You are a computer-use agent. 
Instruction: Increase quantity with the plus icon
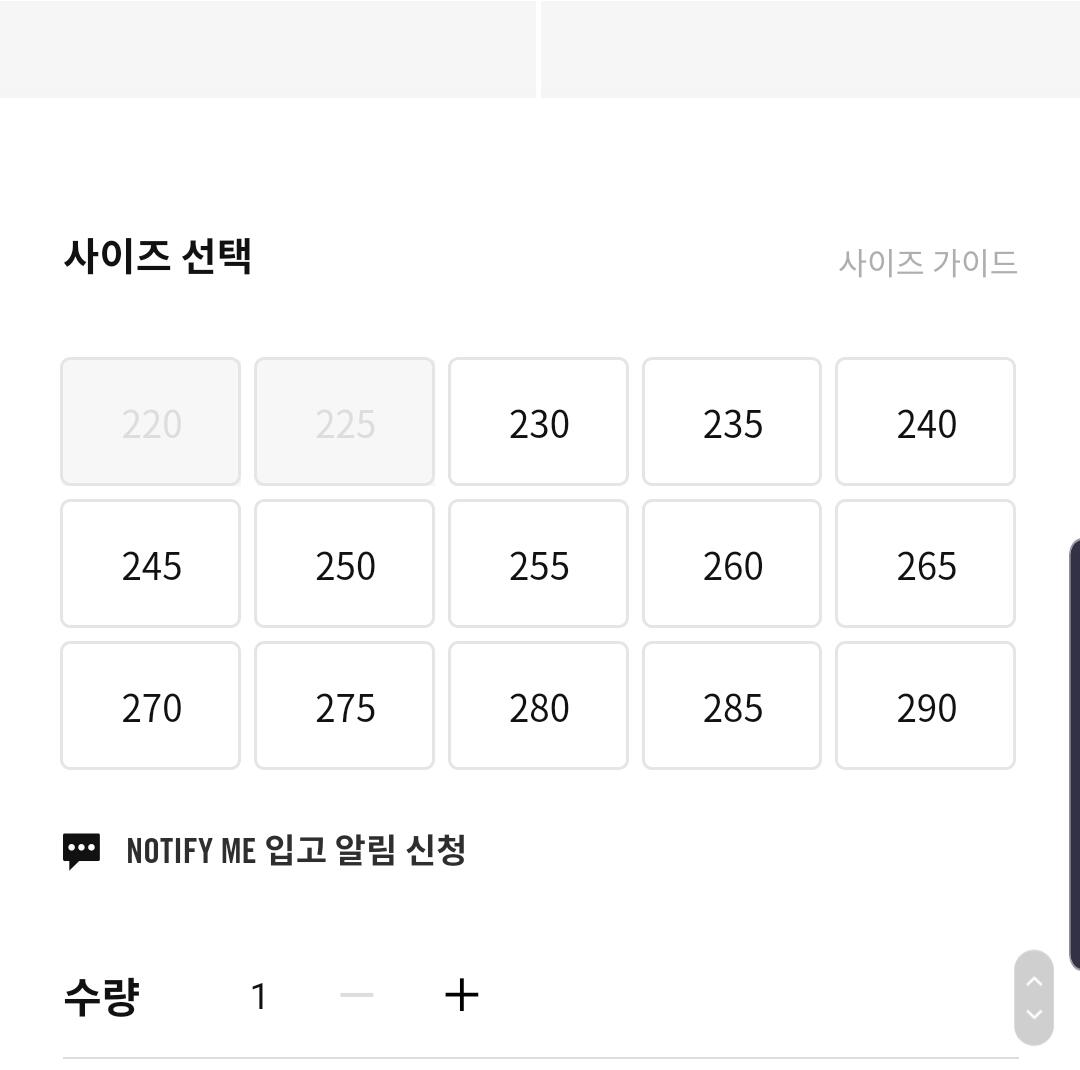click(x=461, y=995)
